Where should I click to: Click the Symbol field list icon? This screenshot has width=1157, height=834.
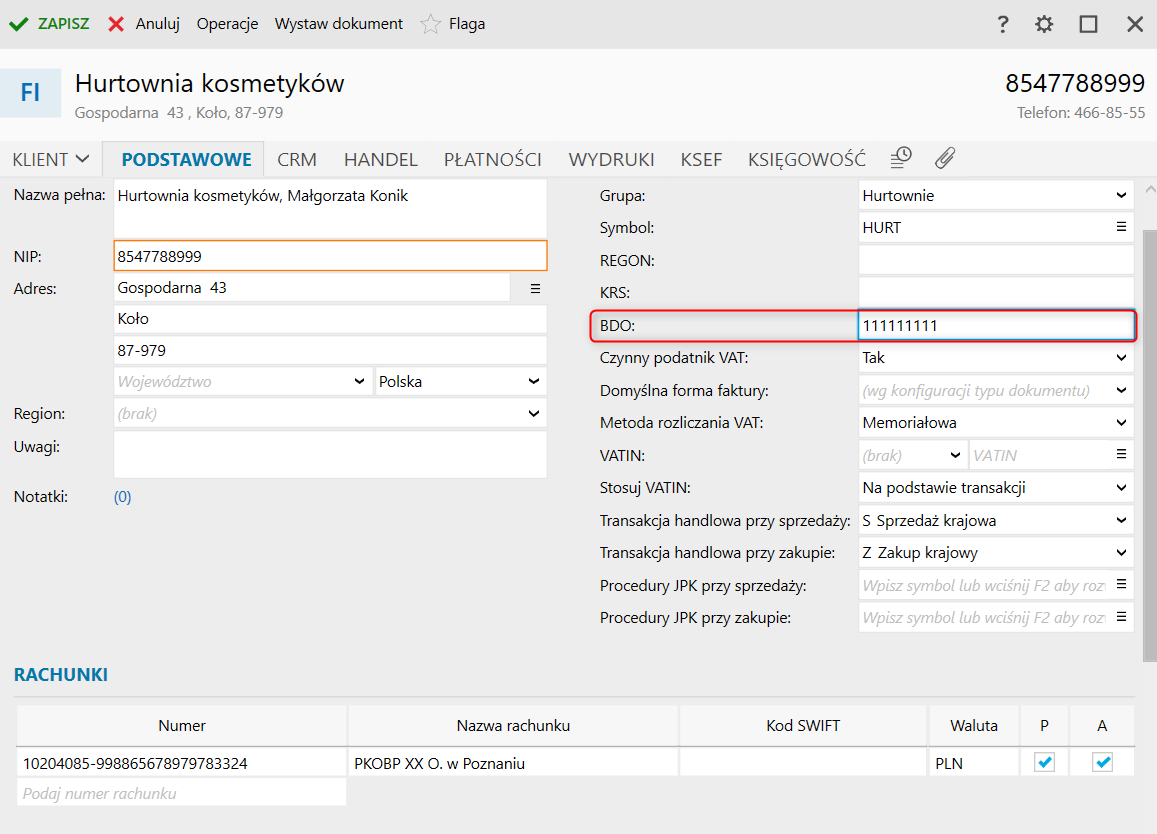1121,228
